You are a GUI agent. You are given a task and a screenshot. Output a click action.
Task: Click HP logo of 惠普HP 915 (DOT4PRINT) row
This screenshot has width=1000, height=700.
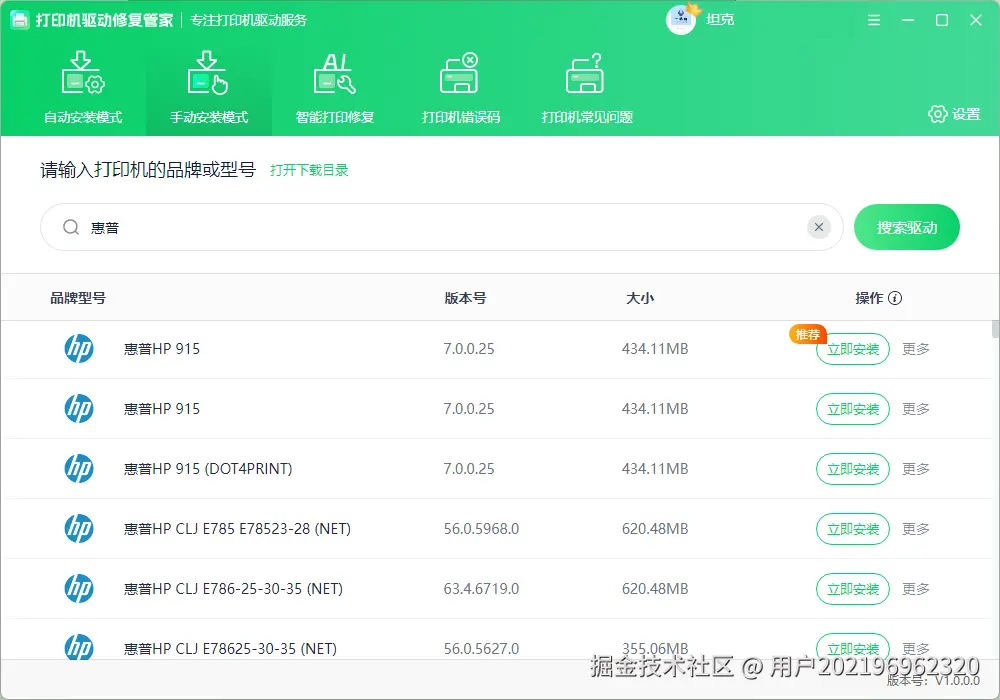click(x=79, y=469)
